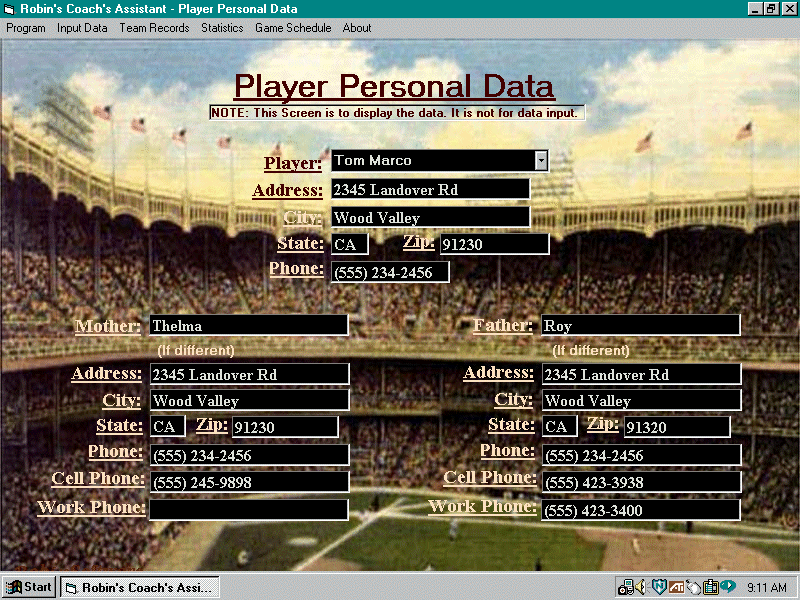Image resolution: width=800 pixels, height=600 pixels.
Task: Click the NOTE about display-only screen
Action: 397,113
